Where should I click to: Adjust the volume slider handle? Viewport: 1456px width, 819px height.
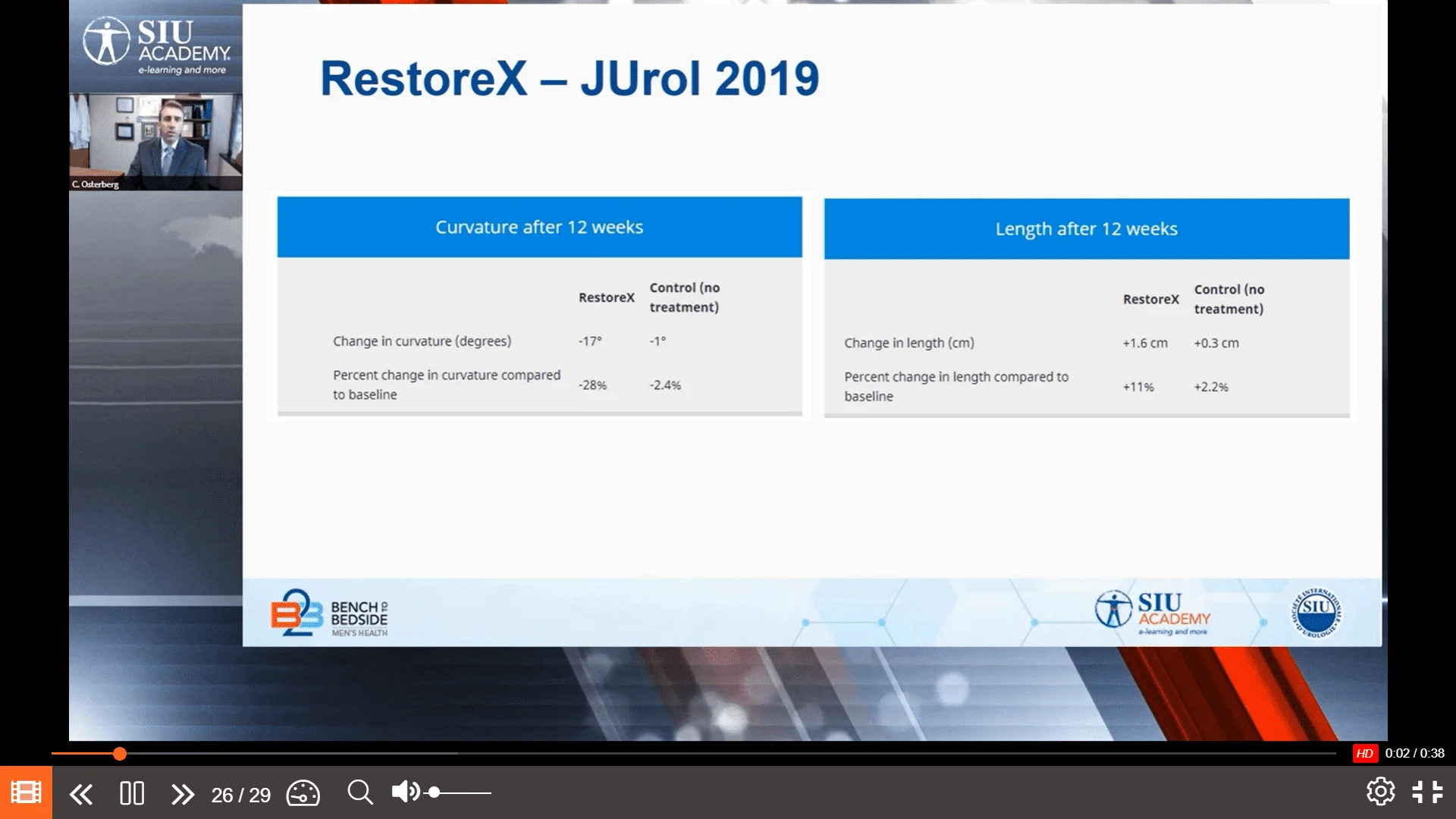(435, 792)
